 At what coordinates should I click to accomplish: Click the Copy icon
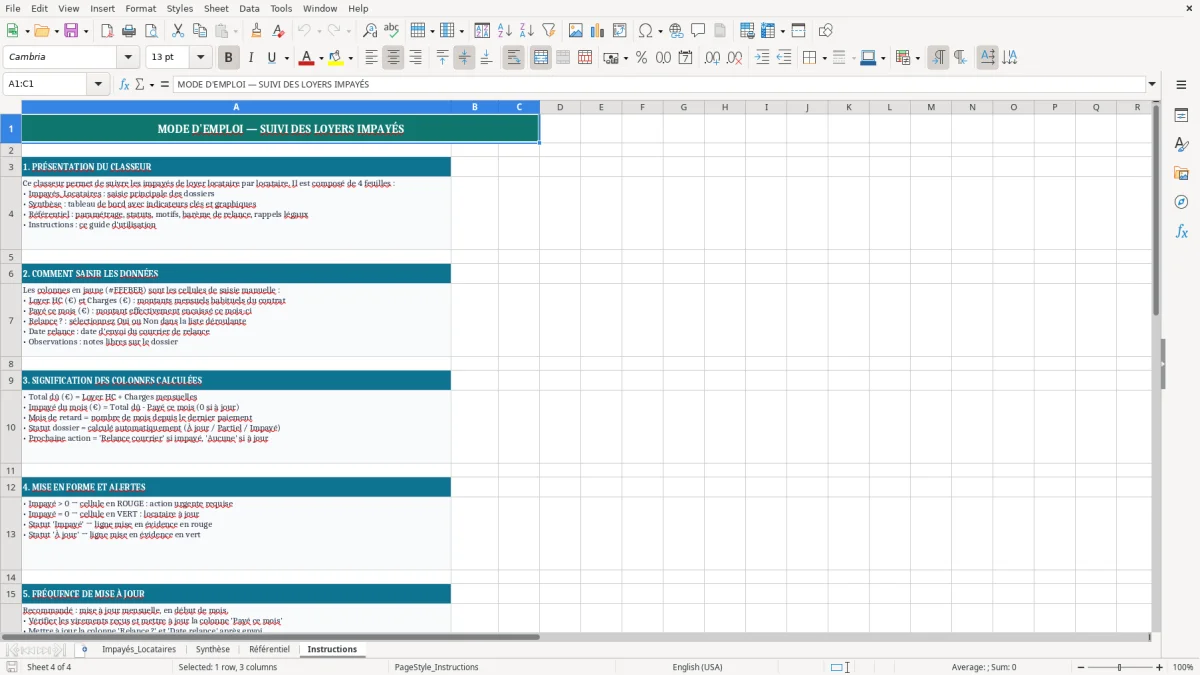[x=200, y=31]
